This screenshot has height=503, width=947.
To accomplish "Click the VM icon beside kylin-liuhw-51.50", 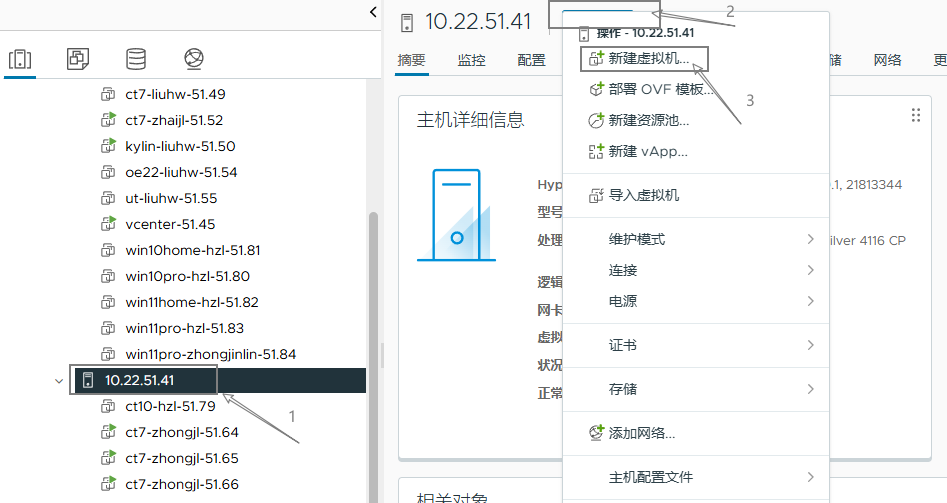I will (x=108, y=146).
